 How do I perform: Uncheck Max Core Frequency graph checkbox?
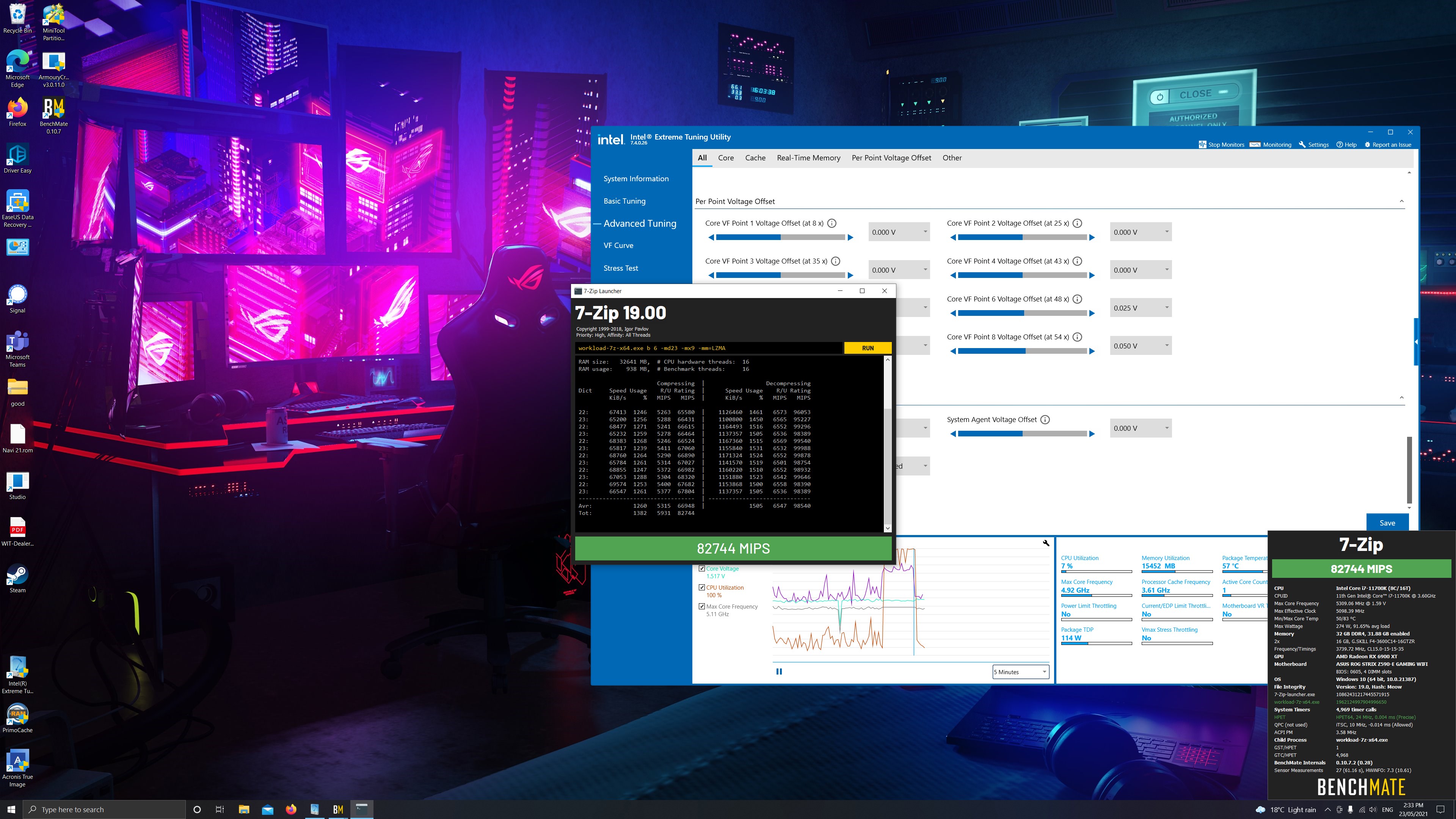(701, 606)
